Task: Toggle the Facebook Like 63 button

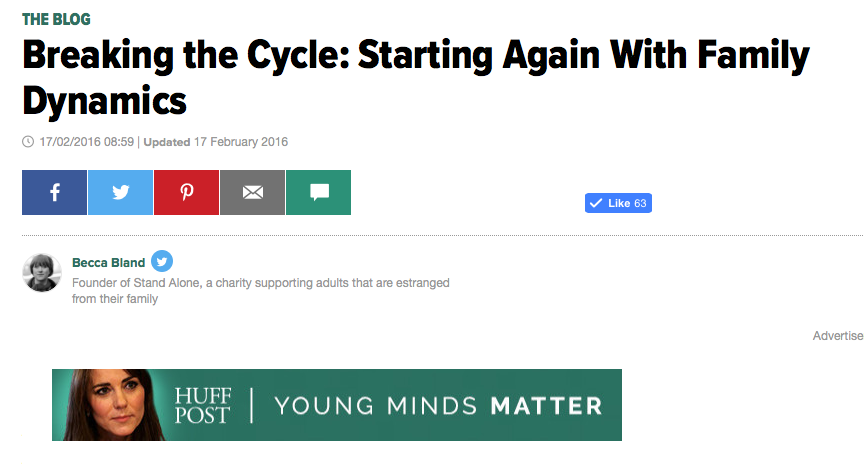Action: [x=618, y=203]
